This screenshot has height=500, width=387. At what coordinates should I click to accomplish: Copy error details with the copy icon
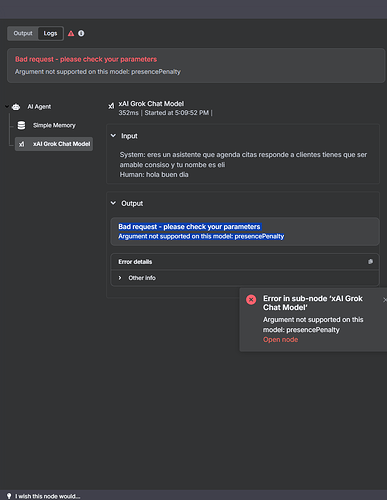(370, 262)
